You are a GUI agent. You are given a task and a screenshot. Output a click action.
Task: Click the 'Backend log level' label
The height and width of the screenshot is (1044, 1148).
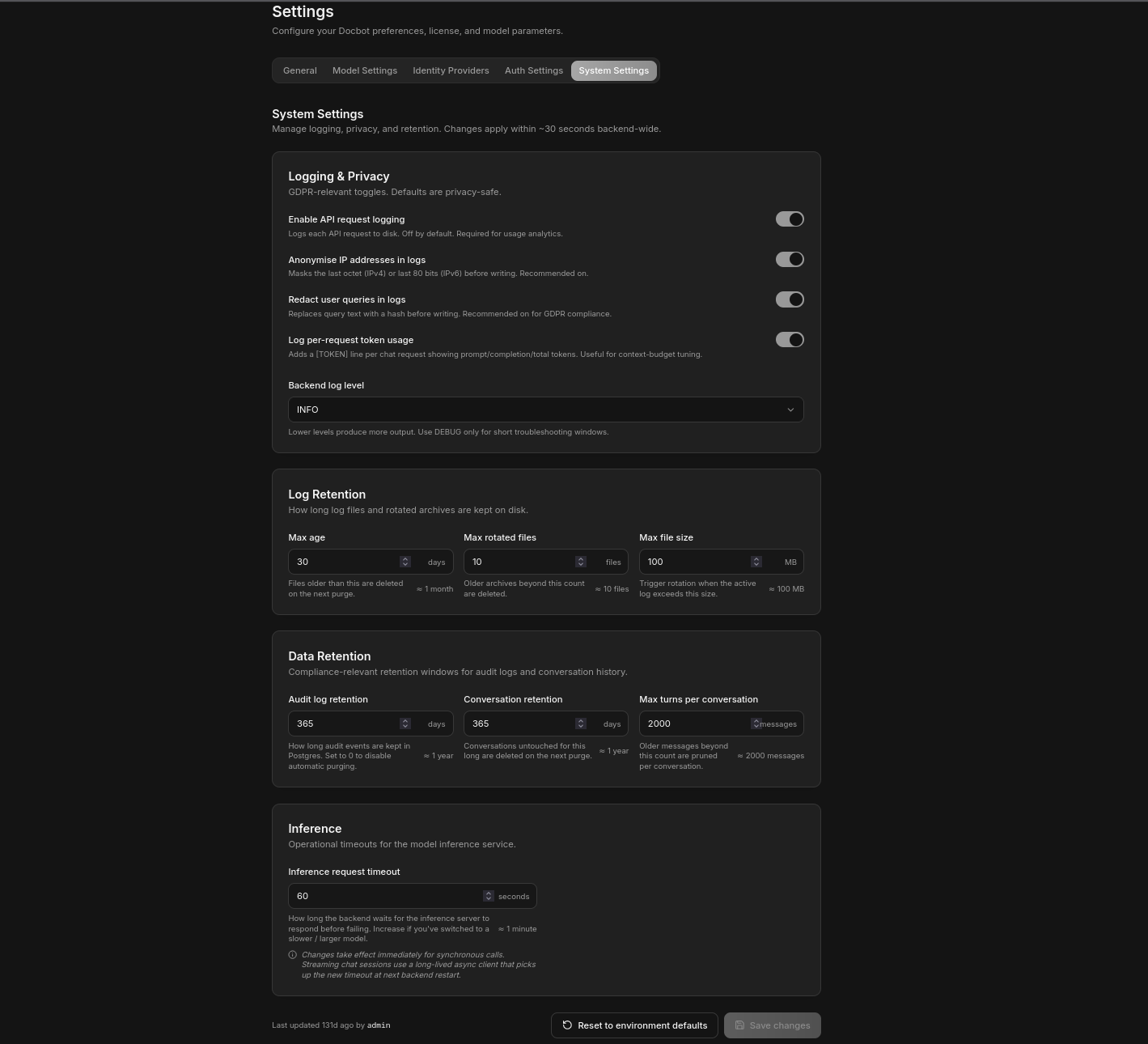click(326, 385)
